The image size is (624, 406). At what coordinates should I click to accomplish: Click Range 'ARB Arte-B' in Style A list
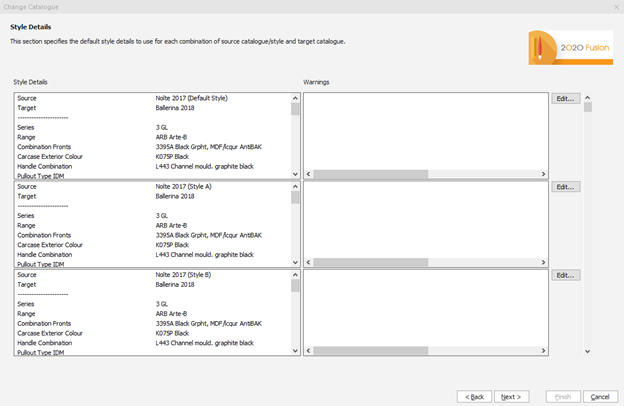(x=171, y=225)
